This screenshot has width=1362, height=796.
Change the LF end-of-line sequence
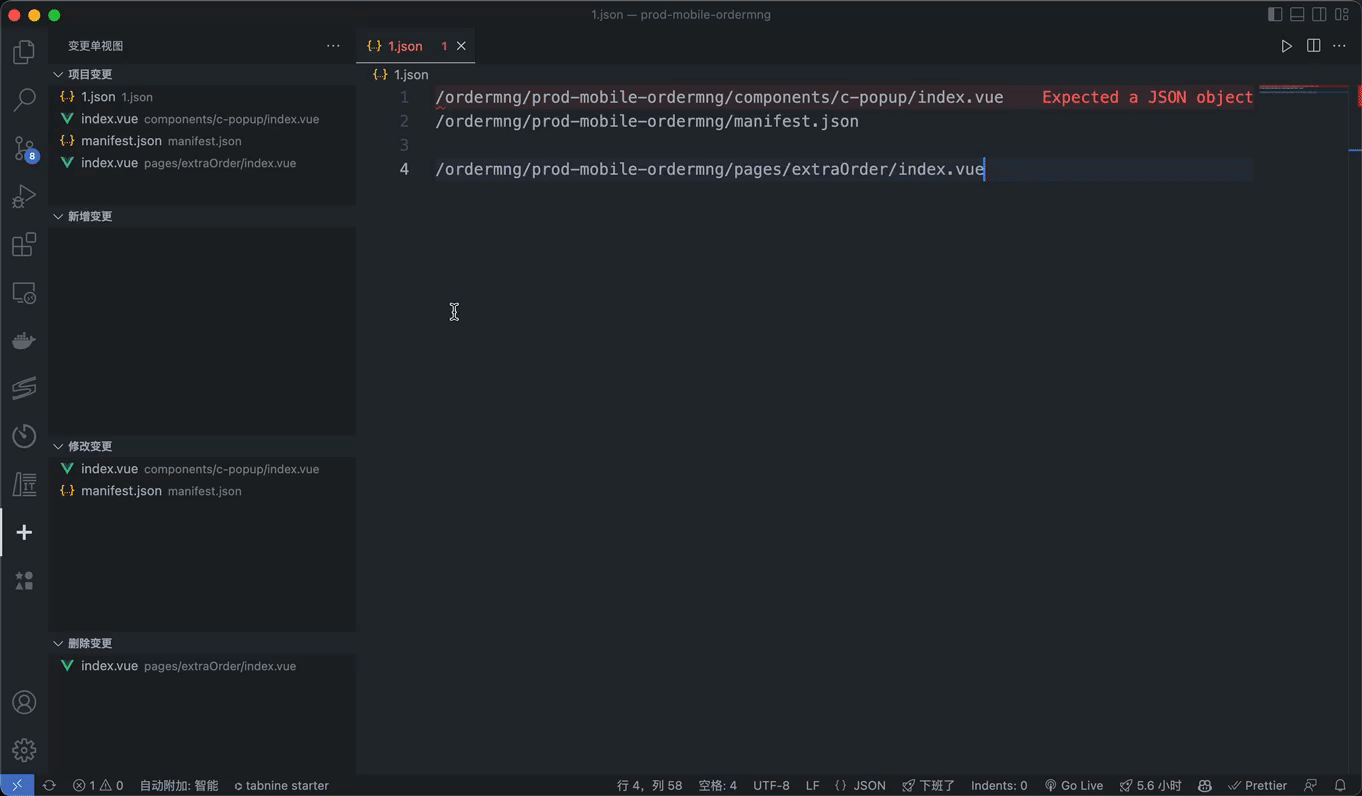click(x=813, y=785)
